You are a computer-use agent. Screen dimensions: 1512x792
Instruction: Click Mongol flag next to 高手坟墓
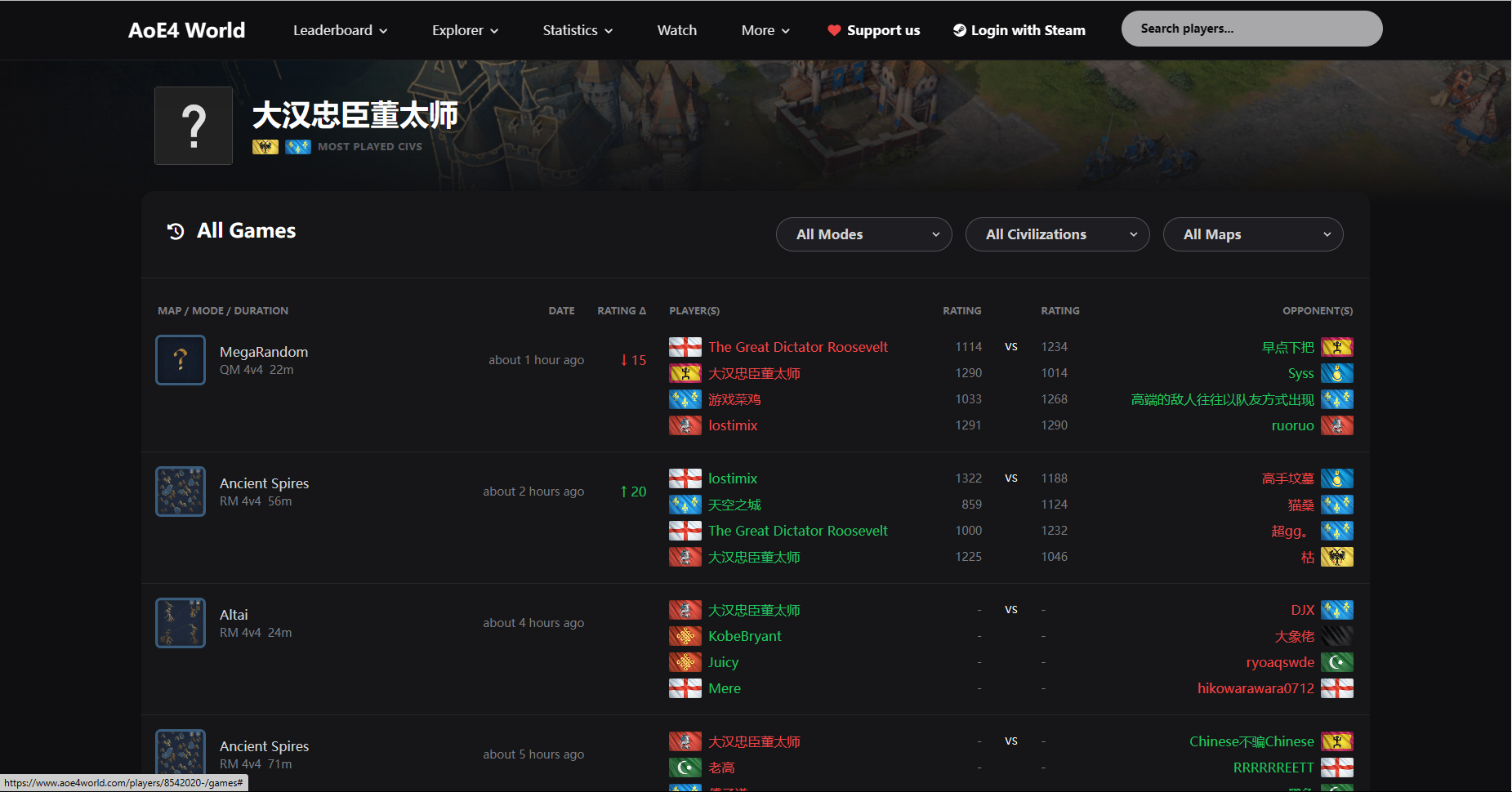1337,478
